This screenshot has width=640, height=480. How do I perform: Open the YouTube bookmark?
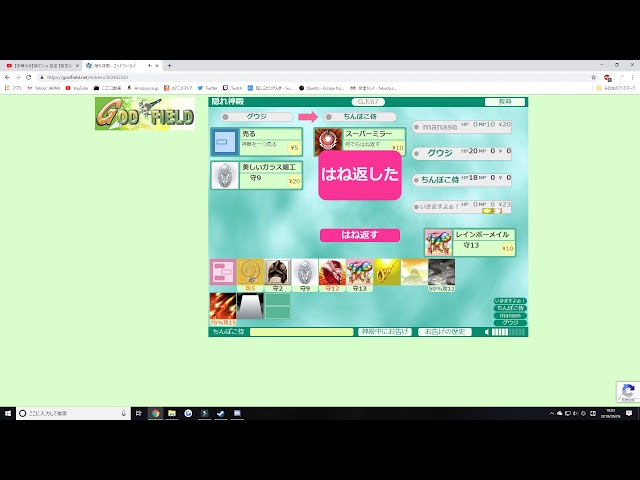click(77, 88)
